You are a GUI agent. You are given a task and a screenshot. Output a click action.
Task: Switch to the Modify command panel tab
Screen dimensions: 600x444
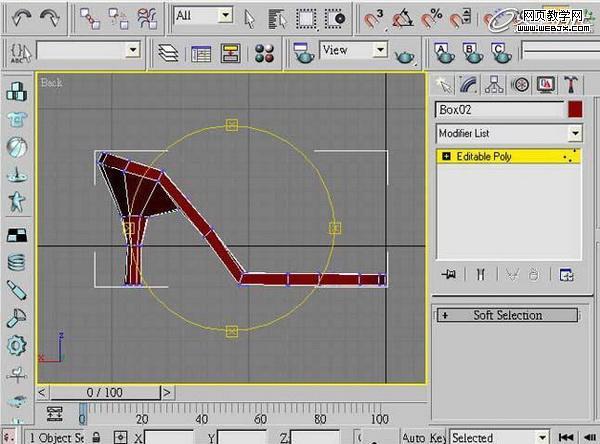469,85
